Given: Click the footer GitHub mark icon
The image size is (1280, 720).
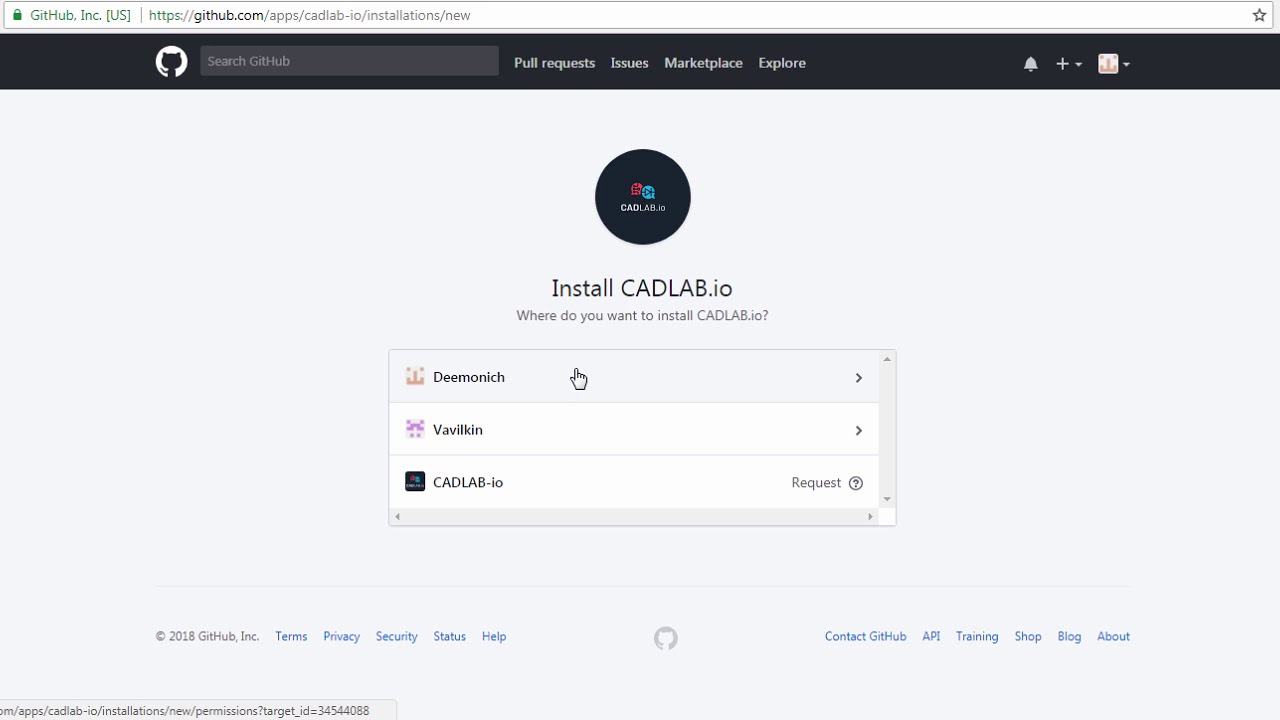Looking at the screenshot, I should (666, 638).
